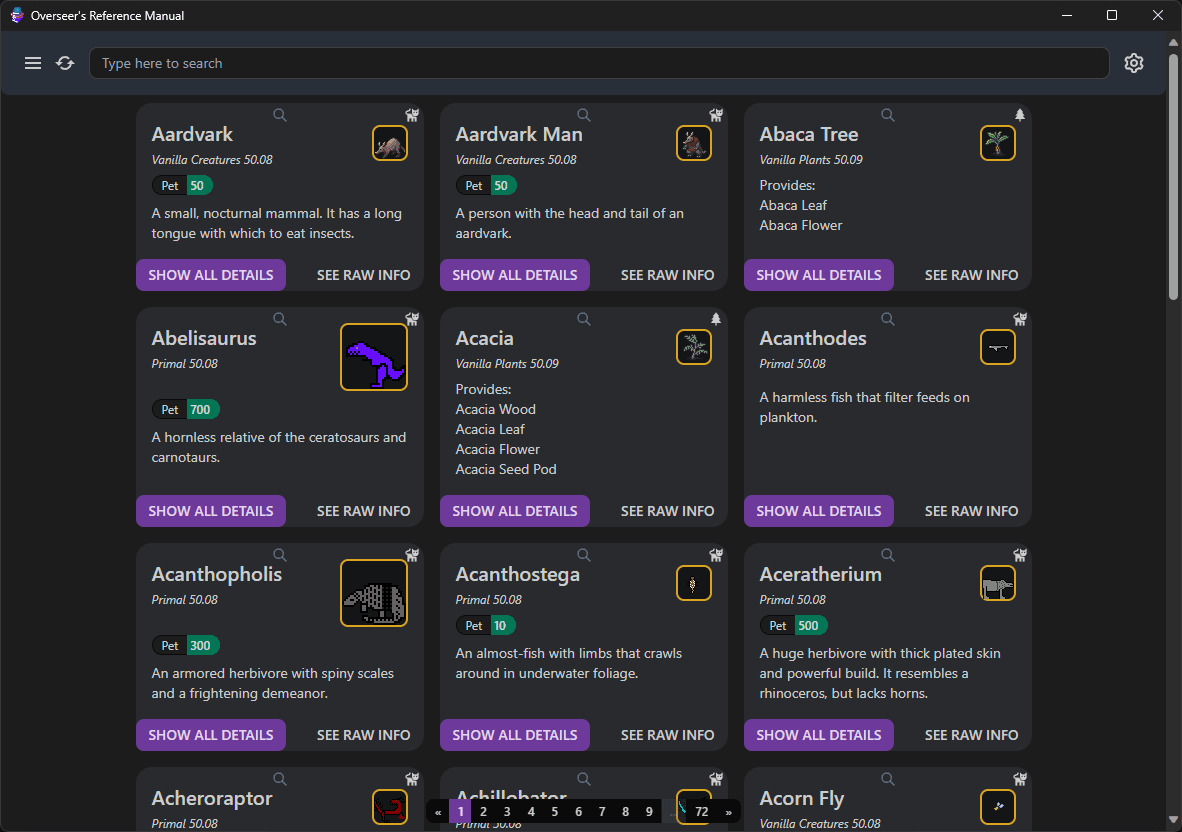Click the Abaca Tree sprite thumbnail
Image resolution: width=1182 pixels, height=832 pixels.
997,143
